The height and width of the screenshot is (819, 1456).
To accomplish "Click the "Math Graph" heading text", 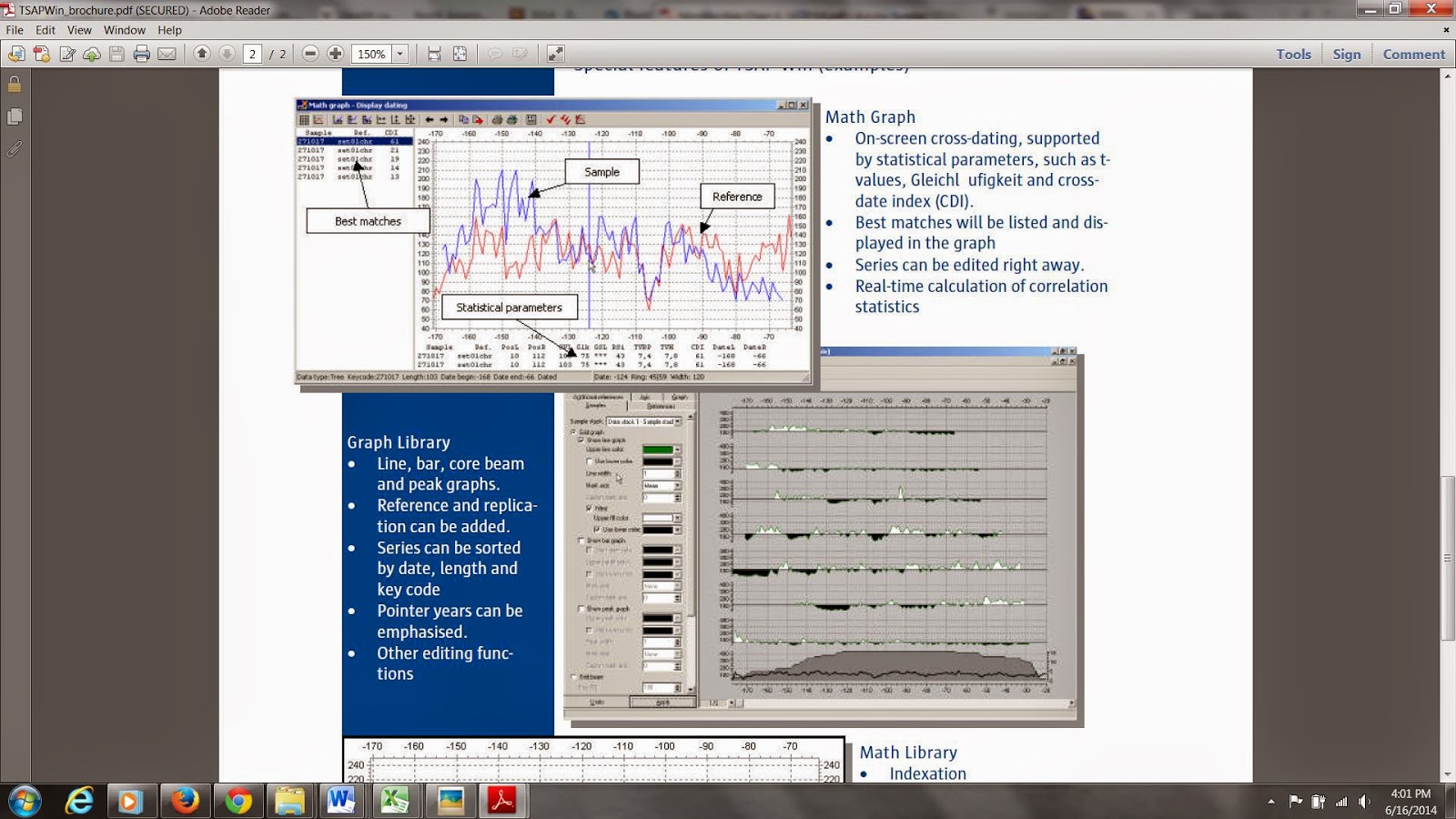I will coord(870,116).
